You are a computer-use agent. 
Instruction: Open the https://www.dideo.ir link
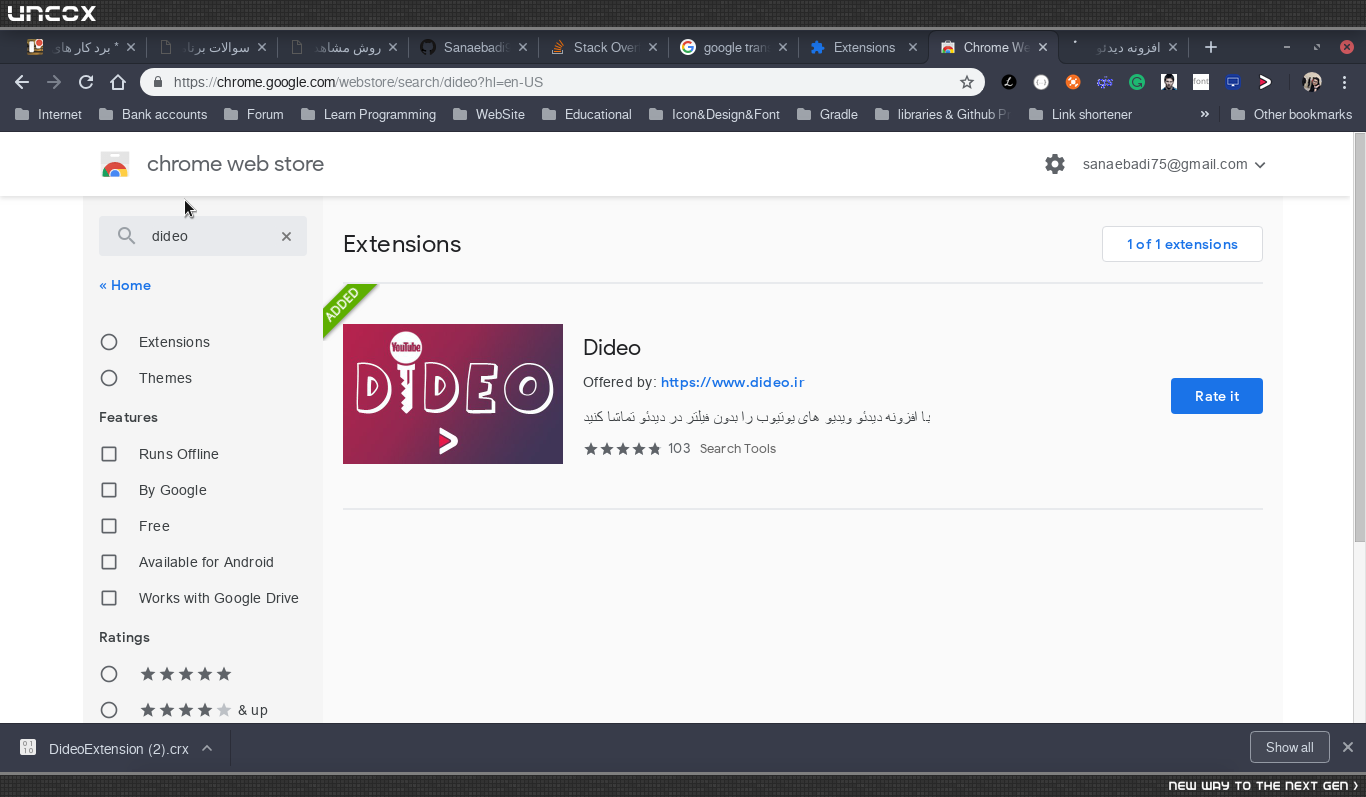point(733,382)
